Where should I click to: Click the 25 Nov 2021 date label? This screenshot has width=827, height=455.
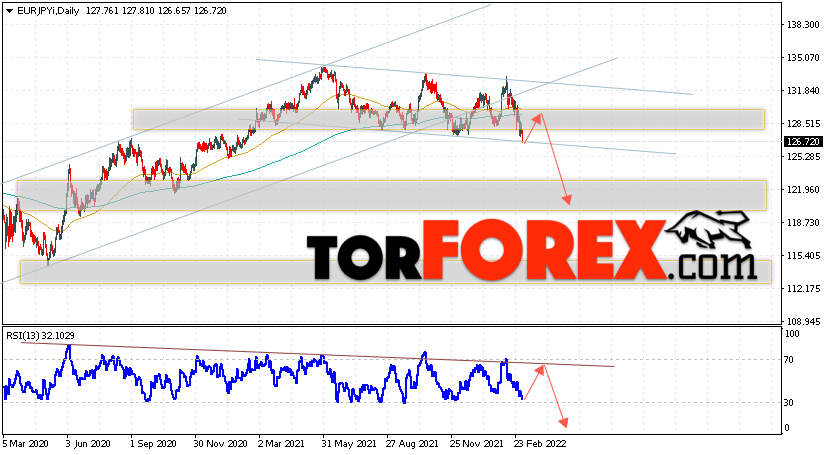tap(477, 443)
